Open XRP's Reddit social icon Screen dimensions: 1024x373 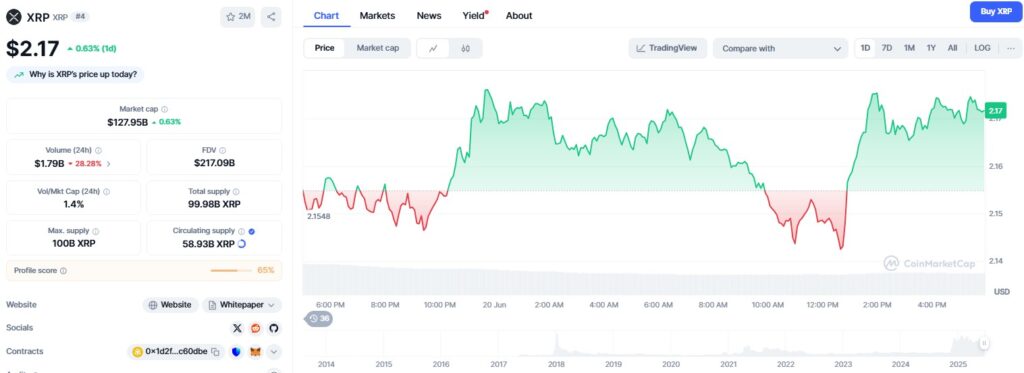coord(255,328)
